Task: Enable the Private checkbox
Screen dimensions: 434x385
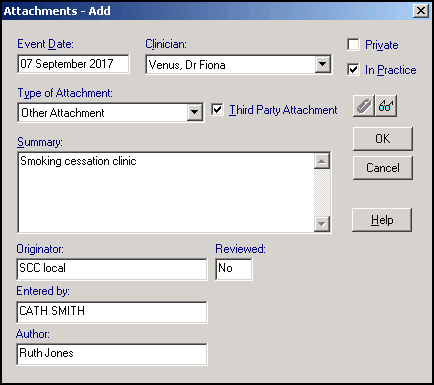Action: click(353, 45)
